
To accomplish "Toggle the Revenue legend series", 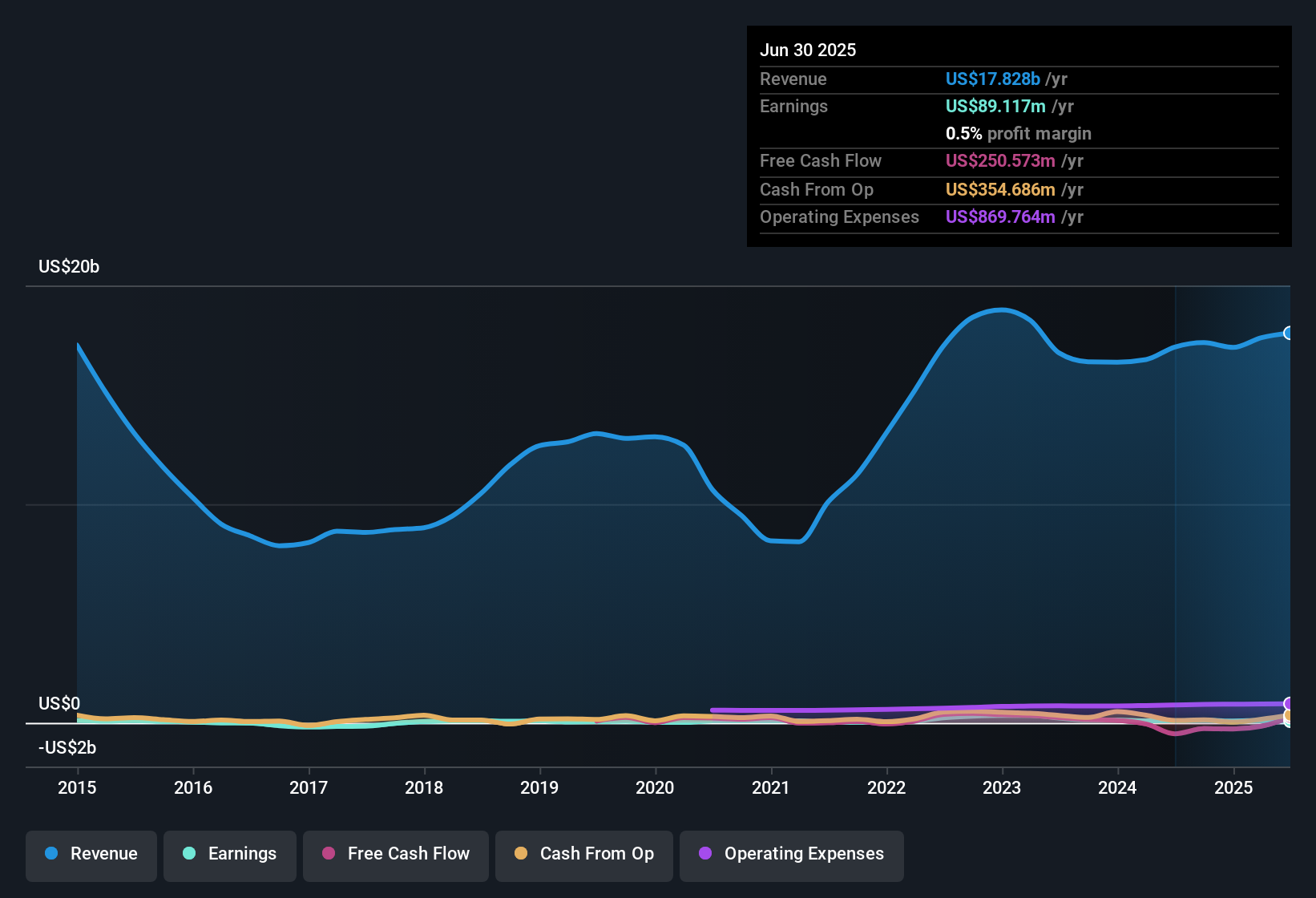I will tap(91, 855).
